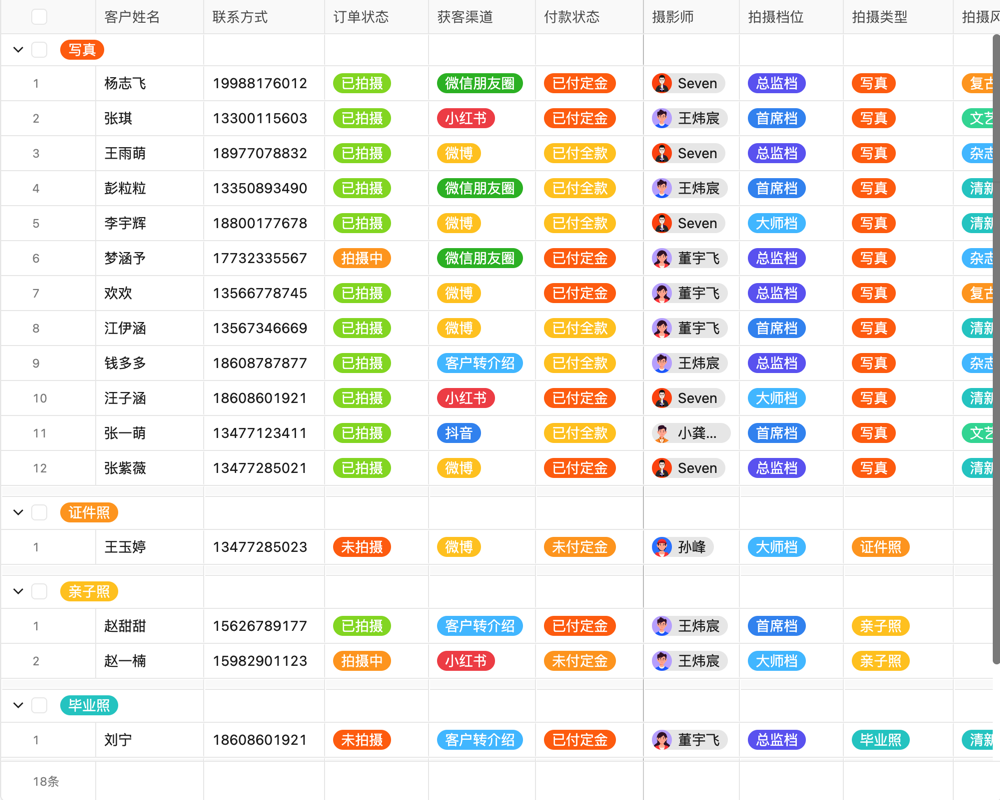Collapse the 毕业照 group chevron

click(x=17, y=705)
